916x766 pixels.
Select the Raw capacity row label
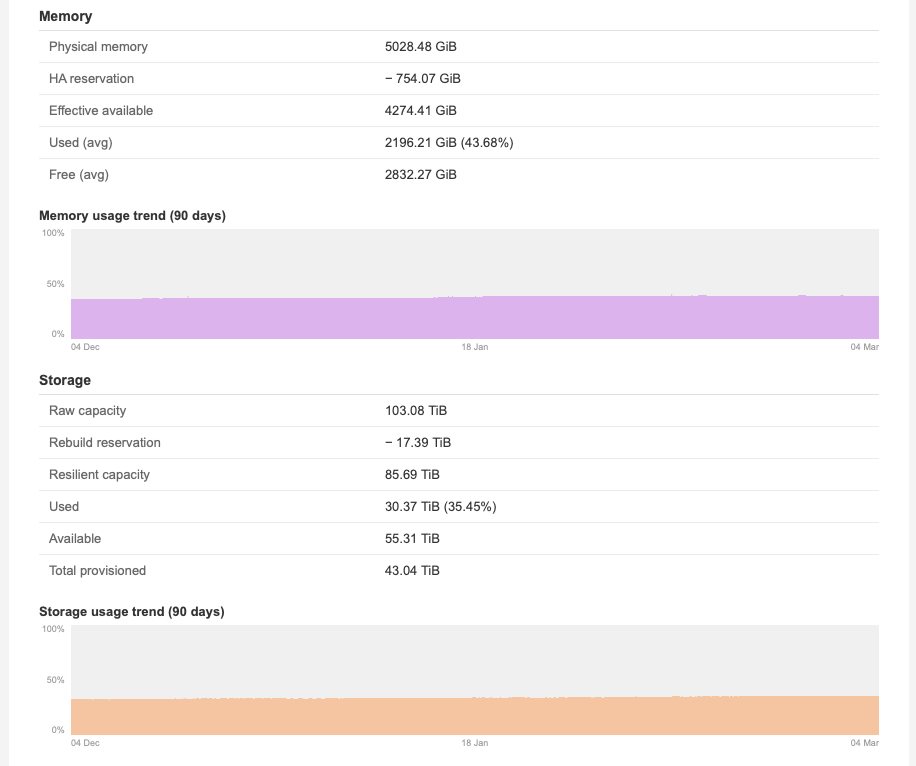click(x=88, y=411)
